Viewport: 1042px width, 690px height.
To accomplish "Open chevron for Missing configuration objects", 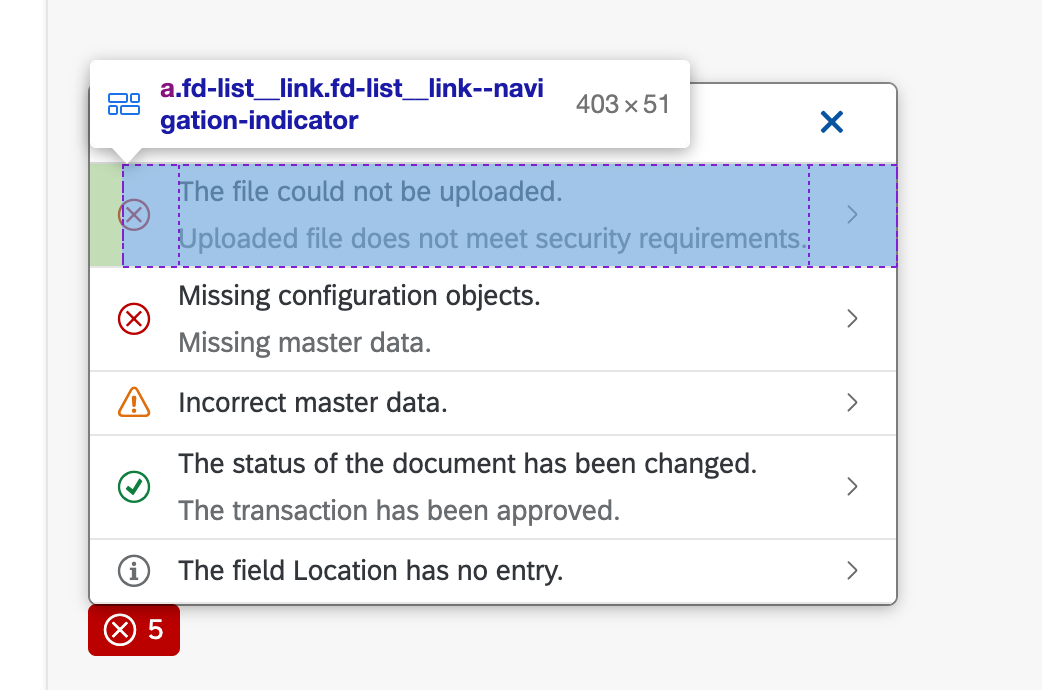I will pyautogui.click(x=852, y=319).
